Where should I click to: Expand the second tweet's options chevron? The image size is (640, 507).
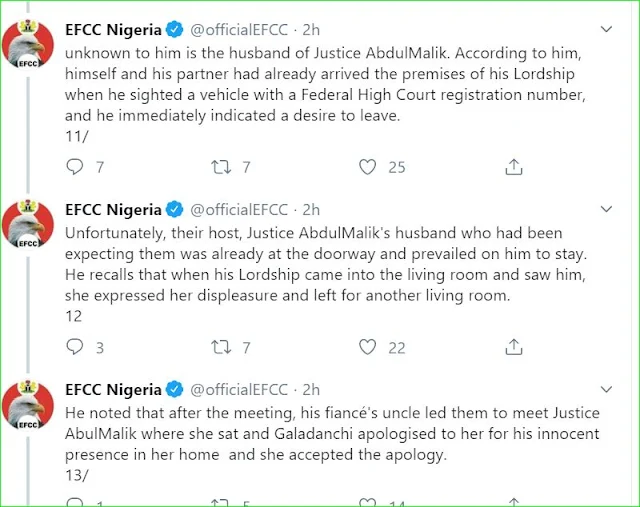pyautogui.click(x=608, y=209)
